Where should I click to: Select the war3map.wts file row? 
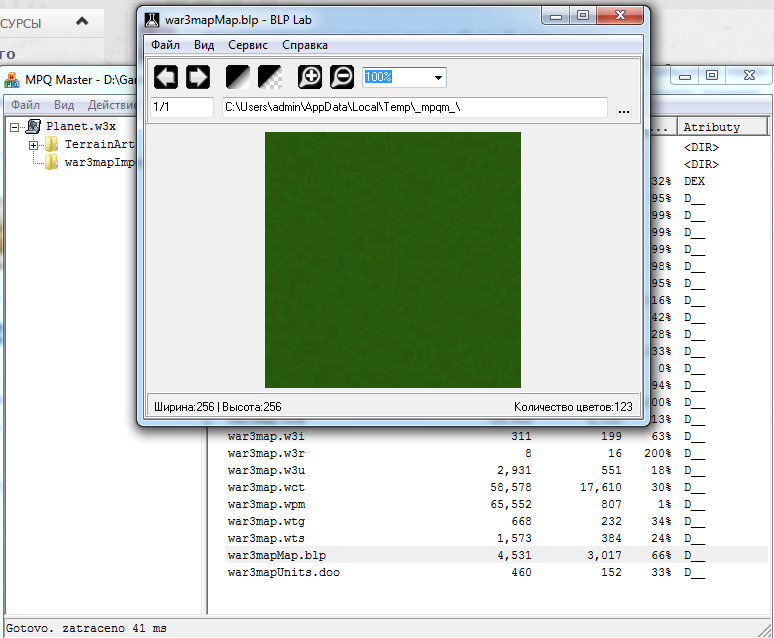tap(496, 538)
